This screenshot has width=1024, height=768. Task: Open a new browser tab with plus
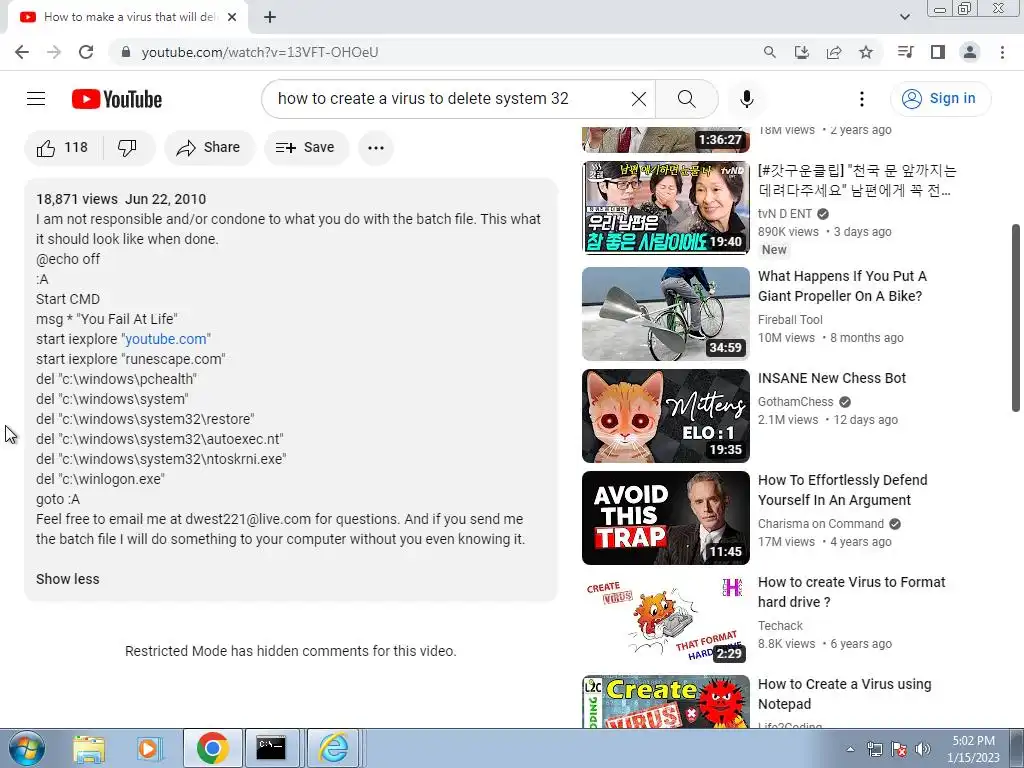tap(270, 17)
